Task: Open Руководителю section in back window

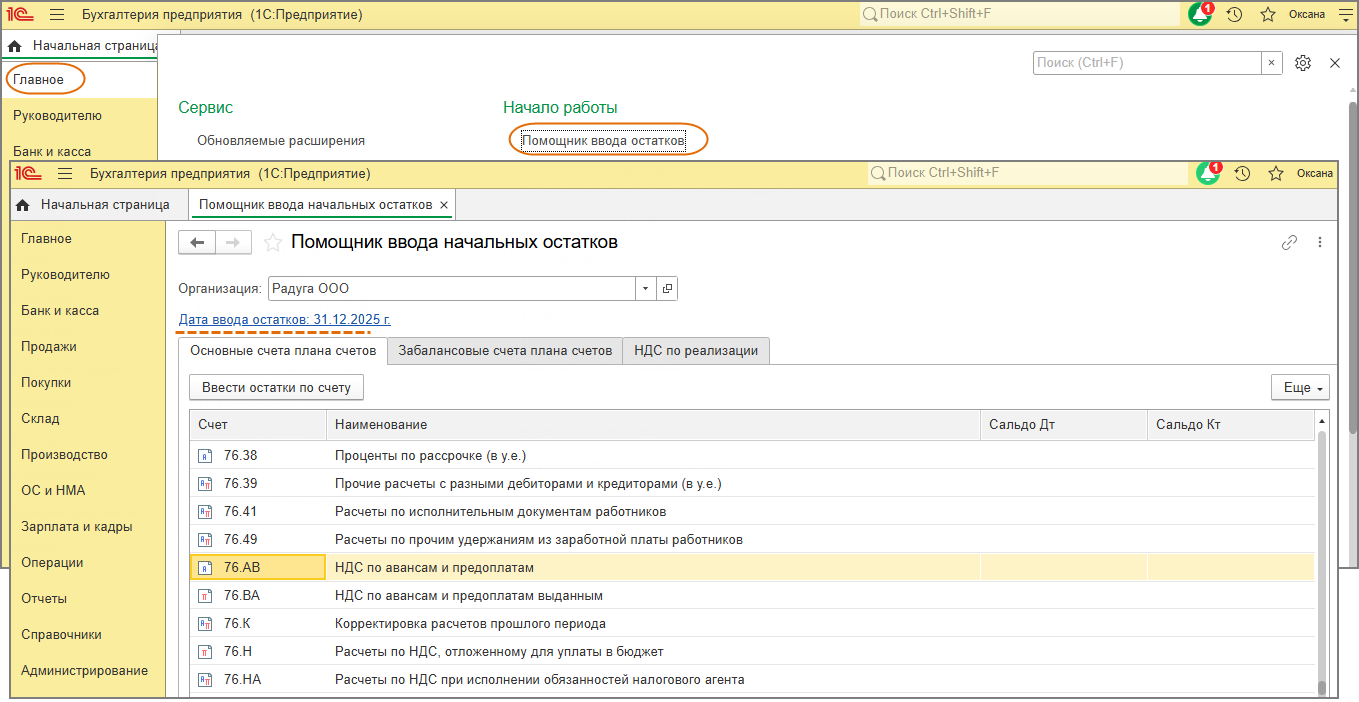Action: tap(57, 116)
